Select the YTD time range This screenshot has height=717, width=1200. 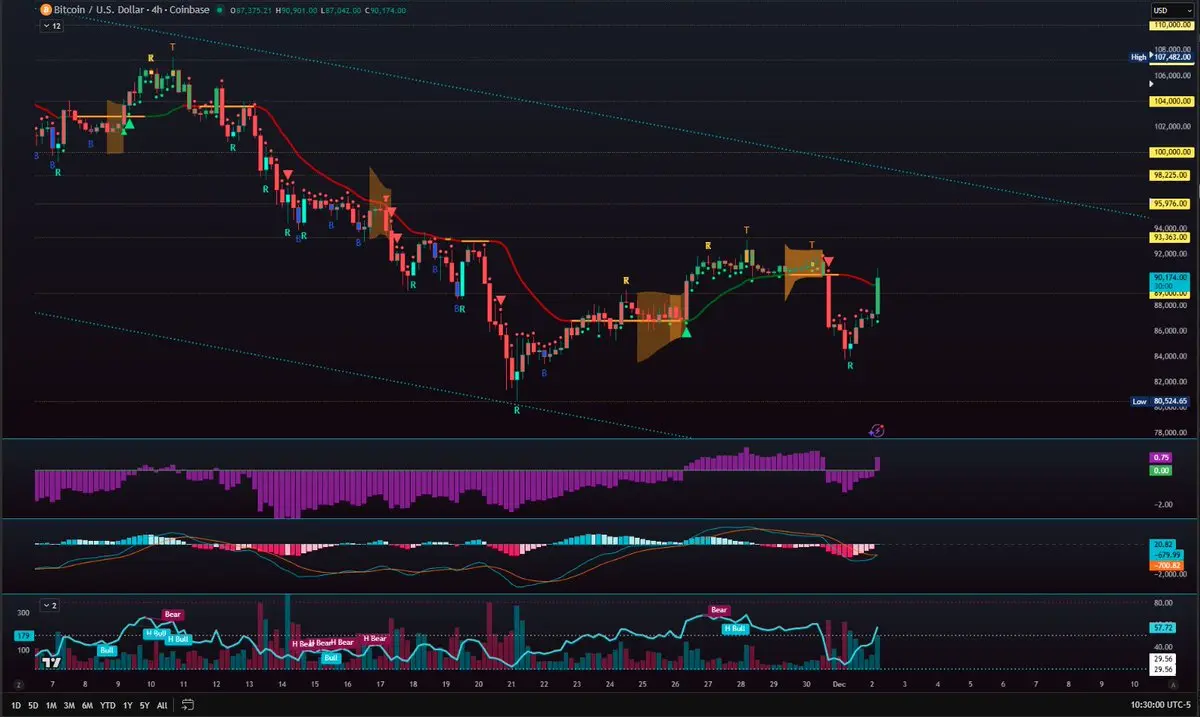pos(107,705)
